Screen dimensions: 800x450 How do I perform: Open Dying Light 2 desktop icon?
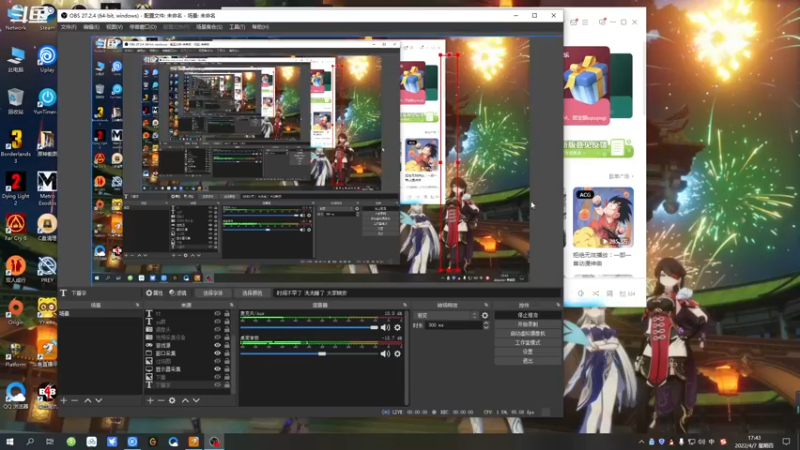[x=16, y=189]
